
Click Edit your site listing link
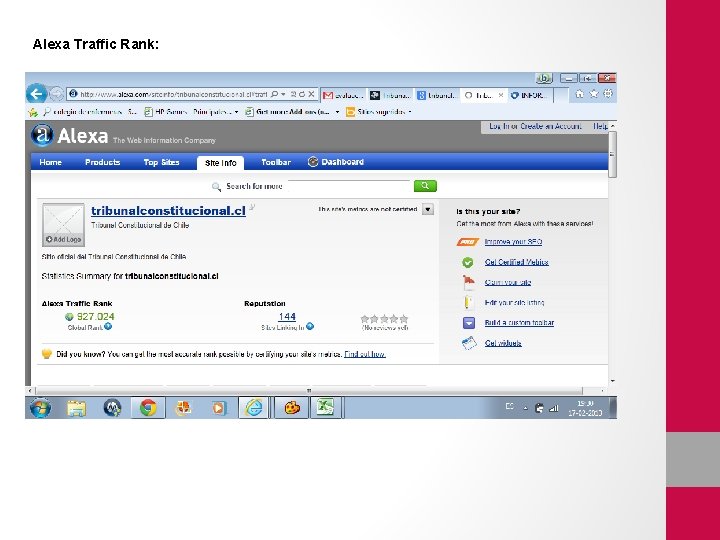(x=514, y=303)
